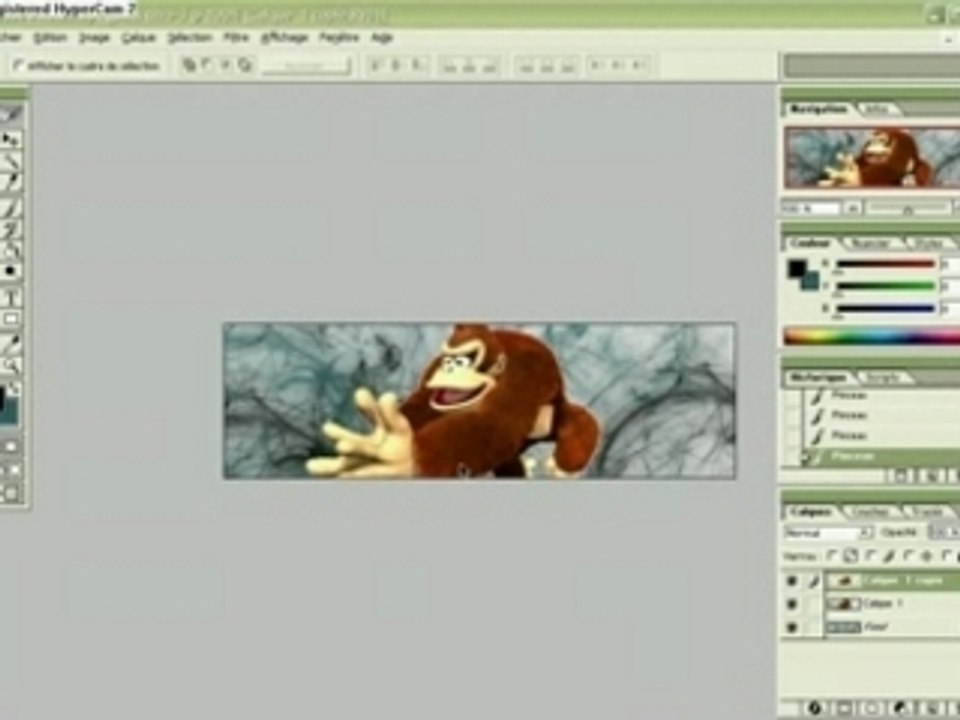Screen dimensions: 960x720
Task: Toggle lock image pixels checkbox
Action: coord(870,556)
